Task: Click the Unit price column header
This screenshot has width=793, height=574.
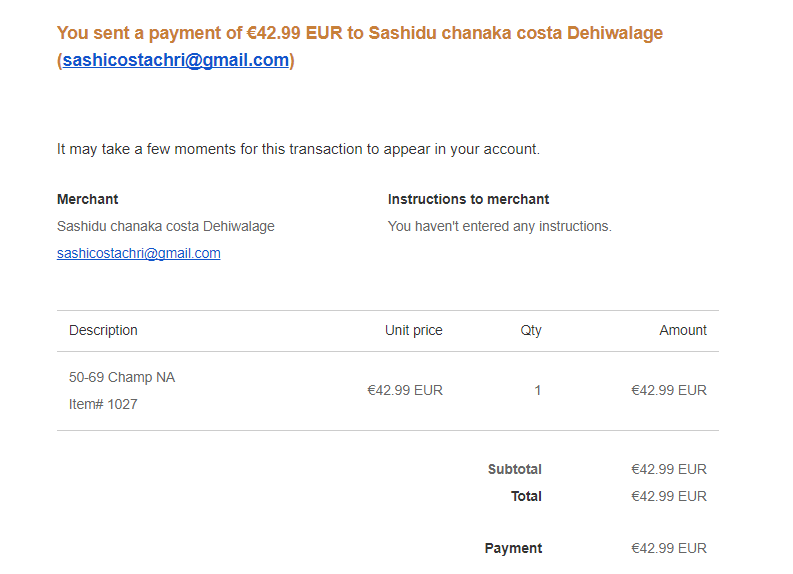Action: point(413,330)
